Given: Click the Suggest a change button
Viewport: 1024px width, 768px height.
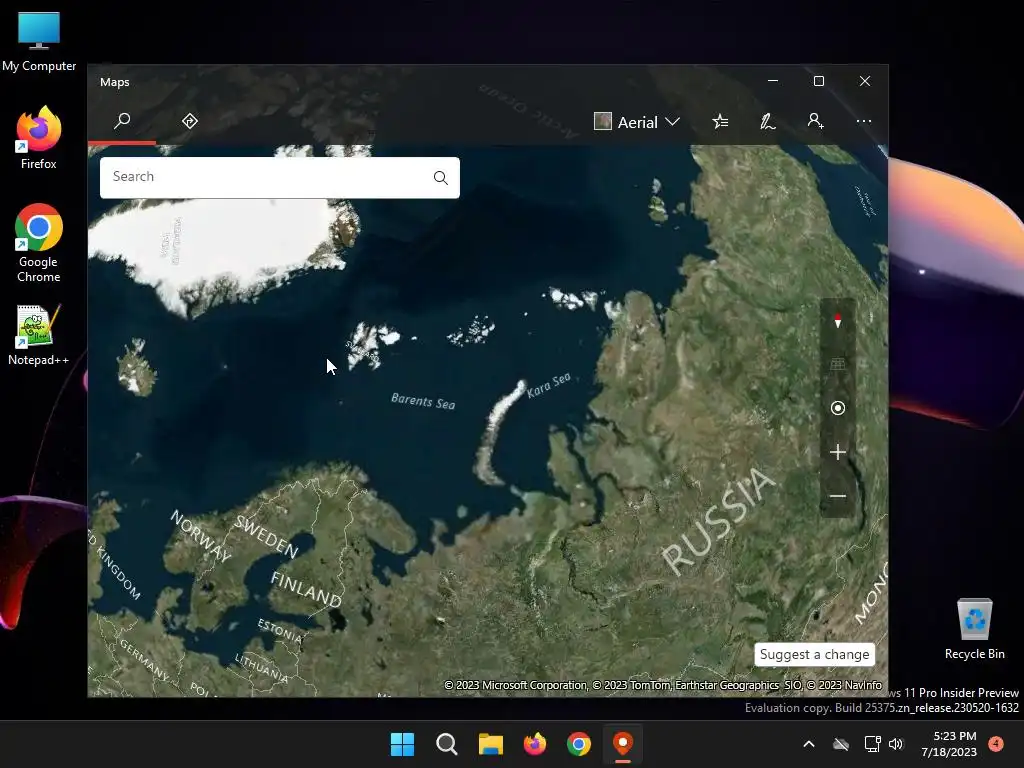Looking at the screenshot, I should [x=814, y=654].
